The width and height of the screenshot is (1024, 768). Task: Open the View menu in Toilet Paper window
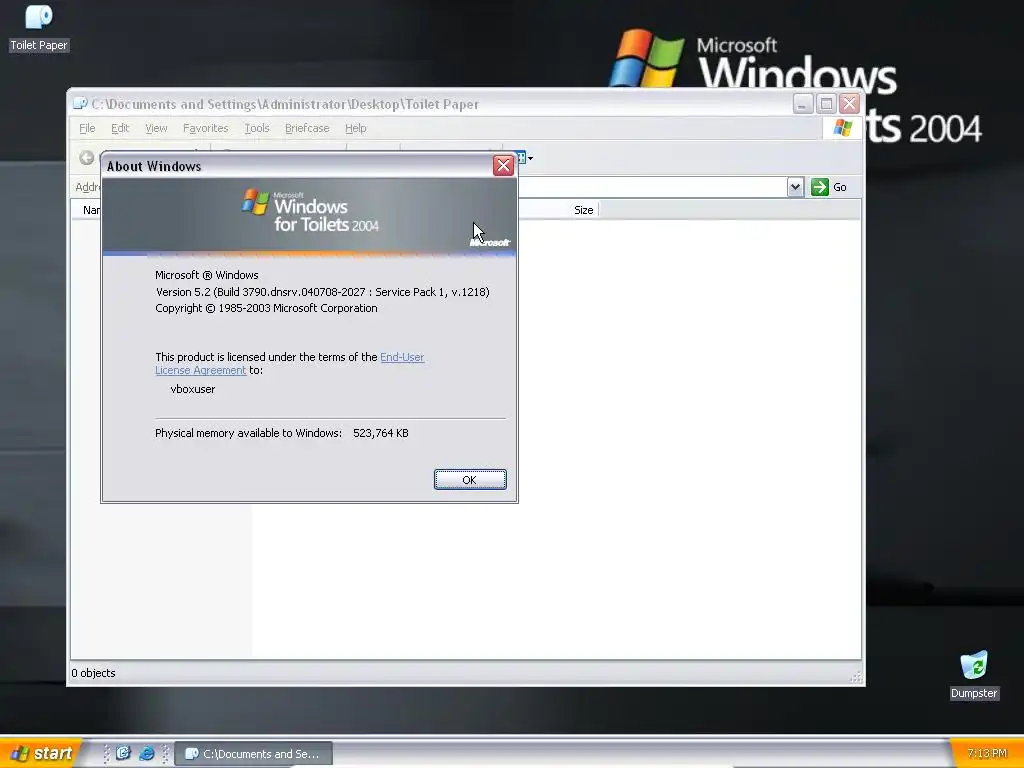(156, 128)
